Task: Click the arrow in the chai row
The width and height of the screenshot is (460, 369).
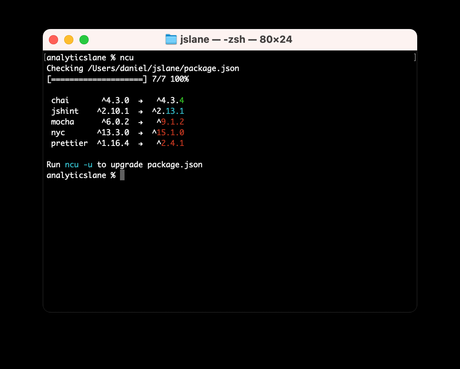Action: pos(140,101)
